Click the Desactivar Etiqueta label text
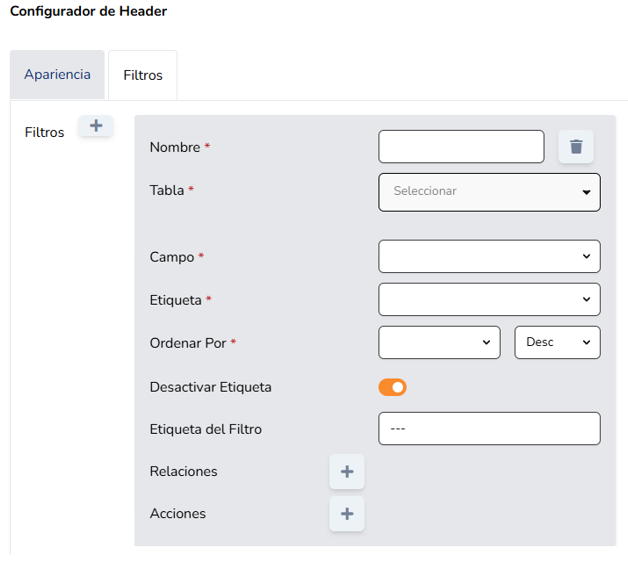The image size is (628, 562). [210, 387]
